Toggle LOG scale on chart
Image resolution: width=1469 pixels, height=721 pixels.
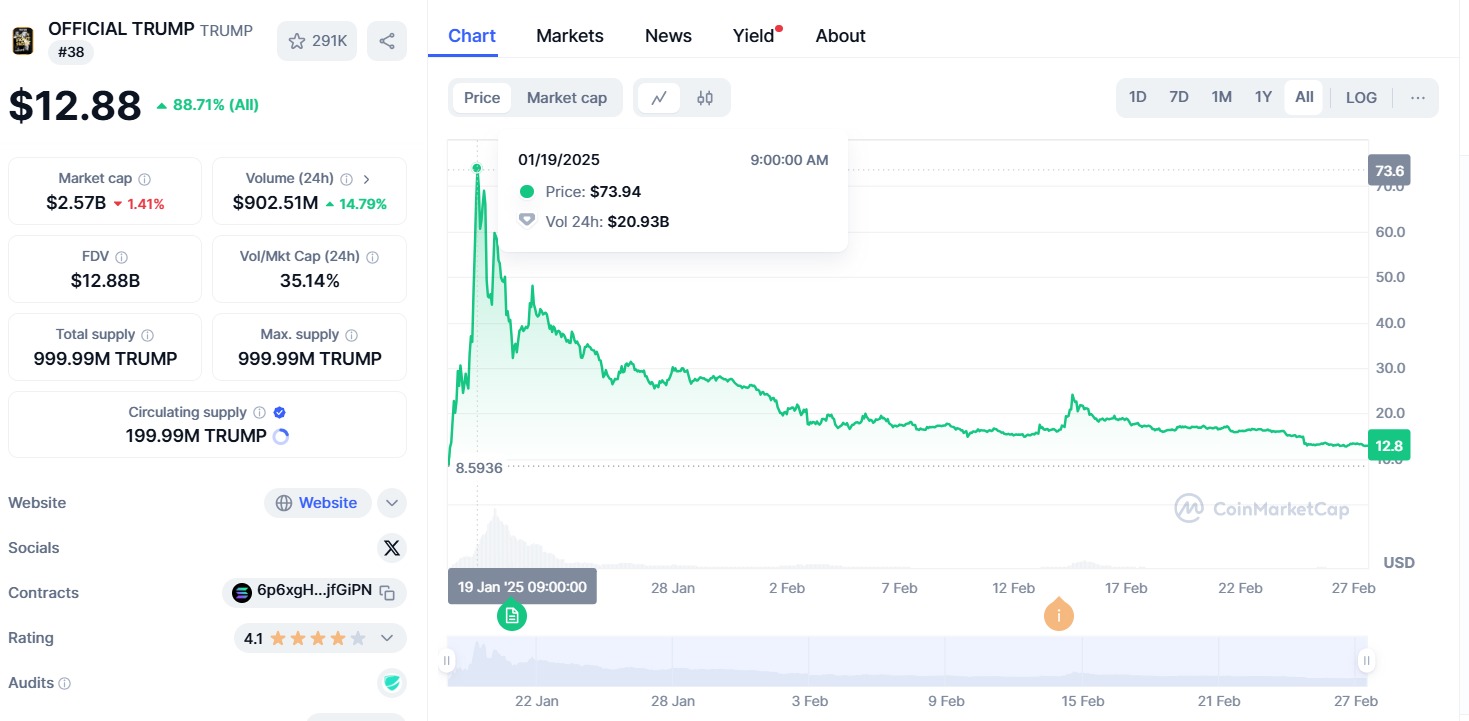1361,98
